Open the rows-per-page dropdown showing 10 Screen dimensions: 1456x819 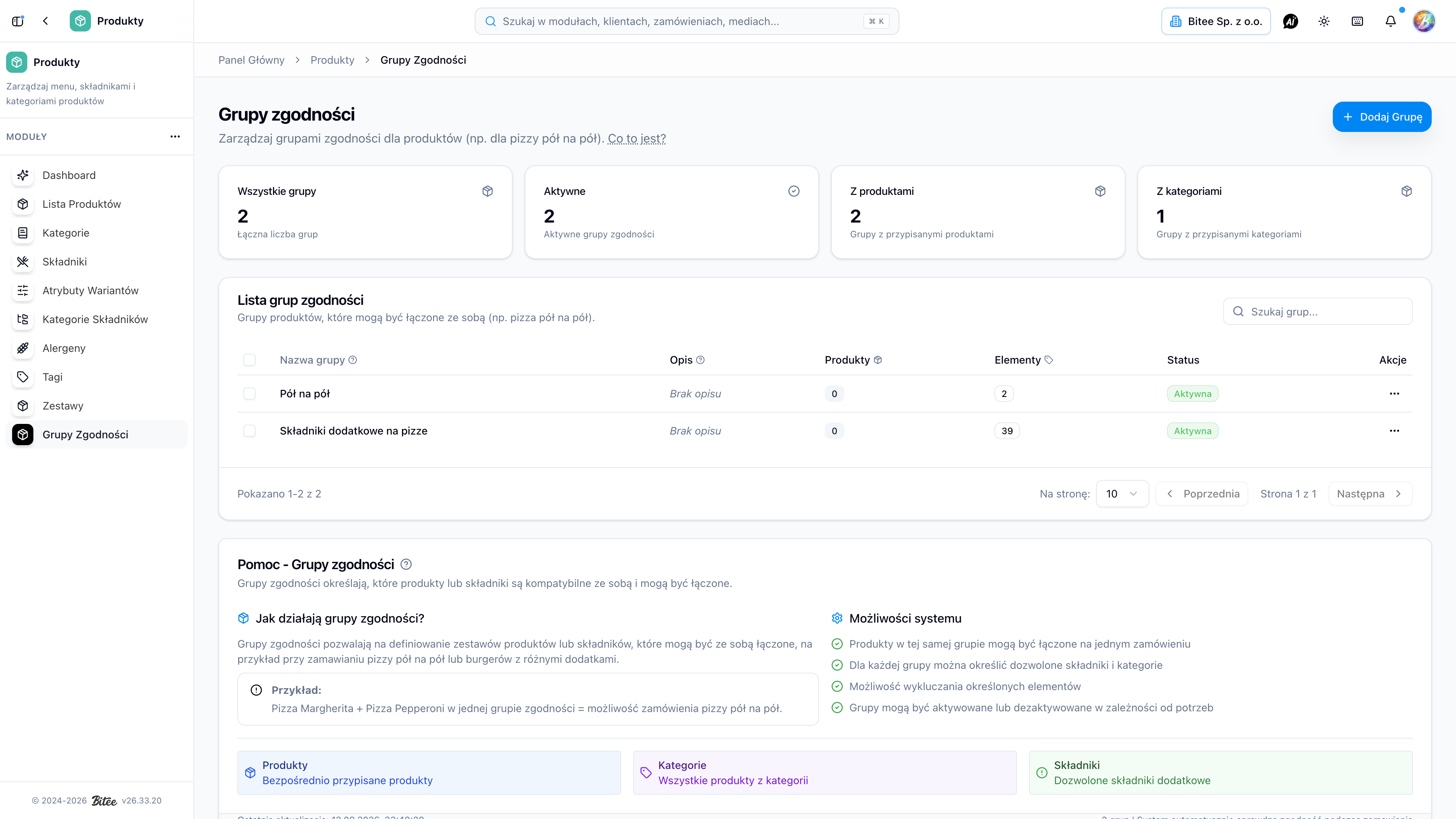[x=1122, y=494]
